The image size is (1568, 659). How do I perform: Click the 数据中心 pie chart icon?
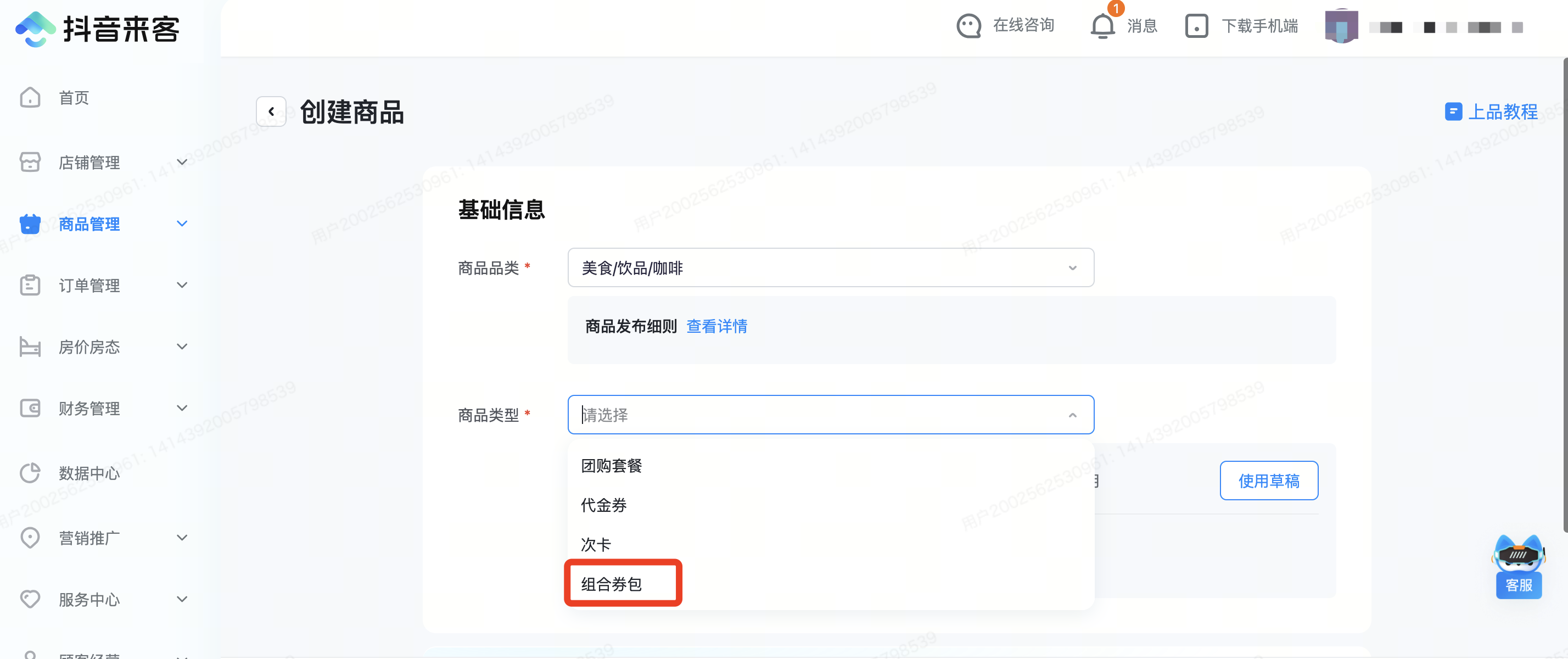(30, 473)
